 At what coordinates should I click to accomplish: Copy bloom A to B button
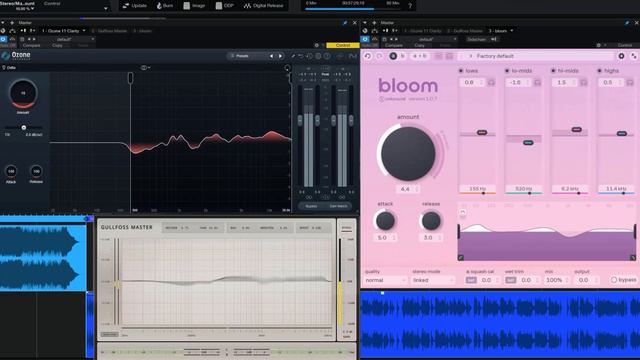420,56
